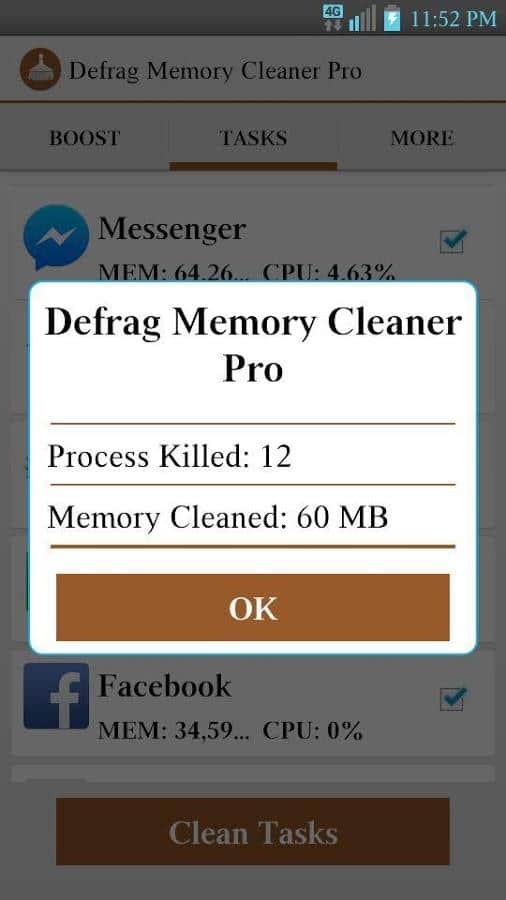Select the Messenger task entry name
The height and width of the screenshot is (900, 506).
click(x=172, y=230)
